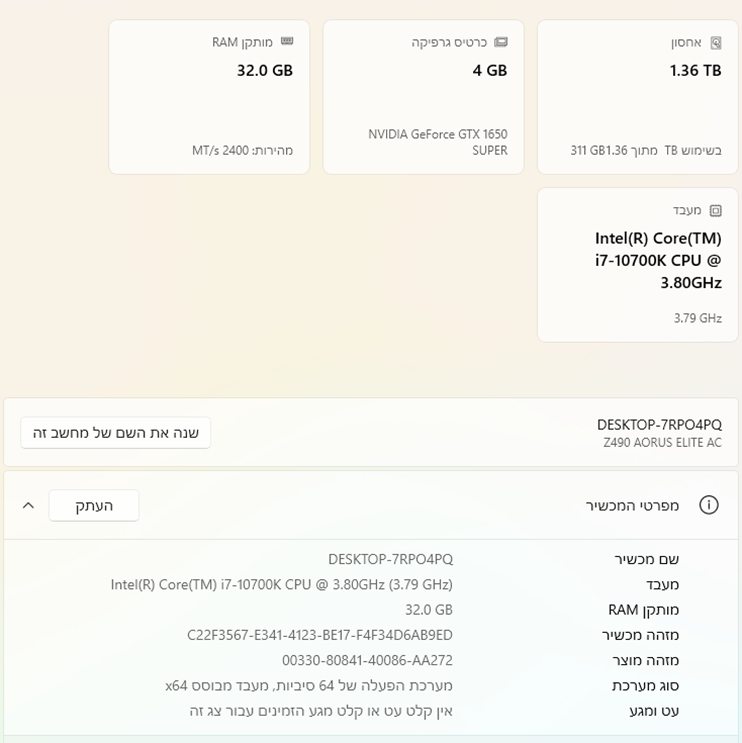Click the product ID value 00330-80841-40086-AA272
Viewport: 742px width, 743px height.
pos(367,660)
